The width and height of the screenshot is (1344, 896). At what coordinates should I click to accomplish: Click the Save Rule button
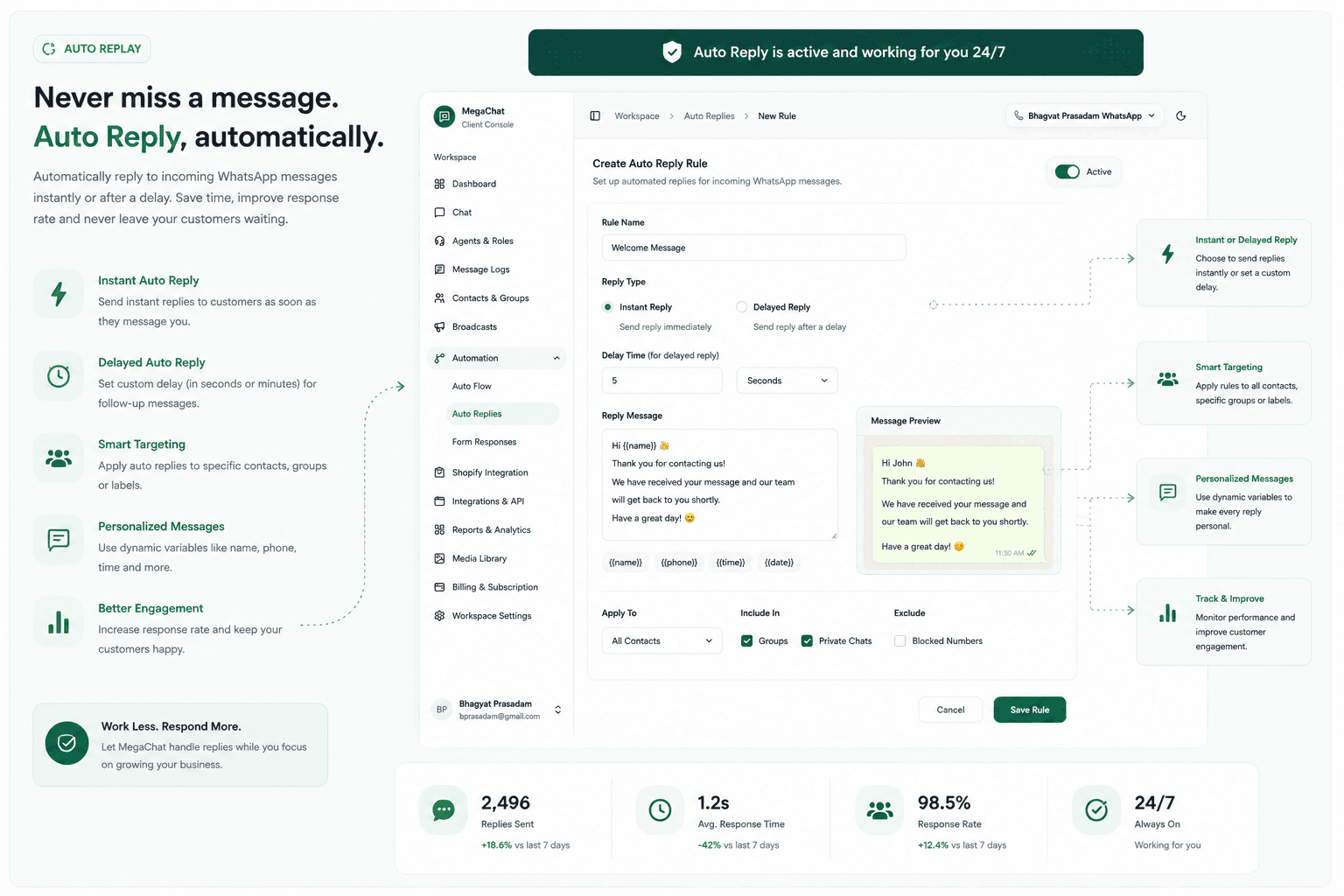[1030, 710]
